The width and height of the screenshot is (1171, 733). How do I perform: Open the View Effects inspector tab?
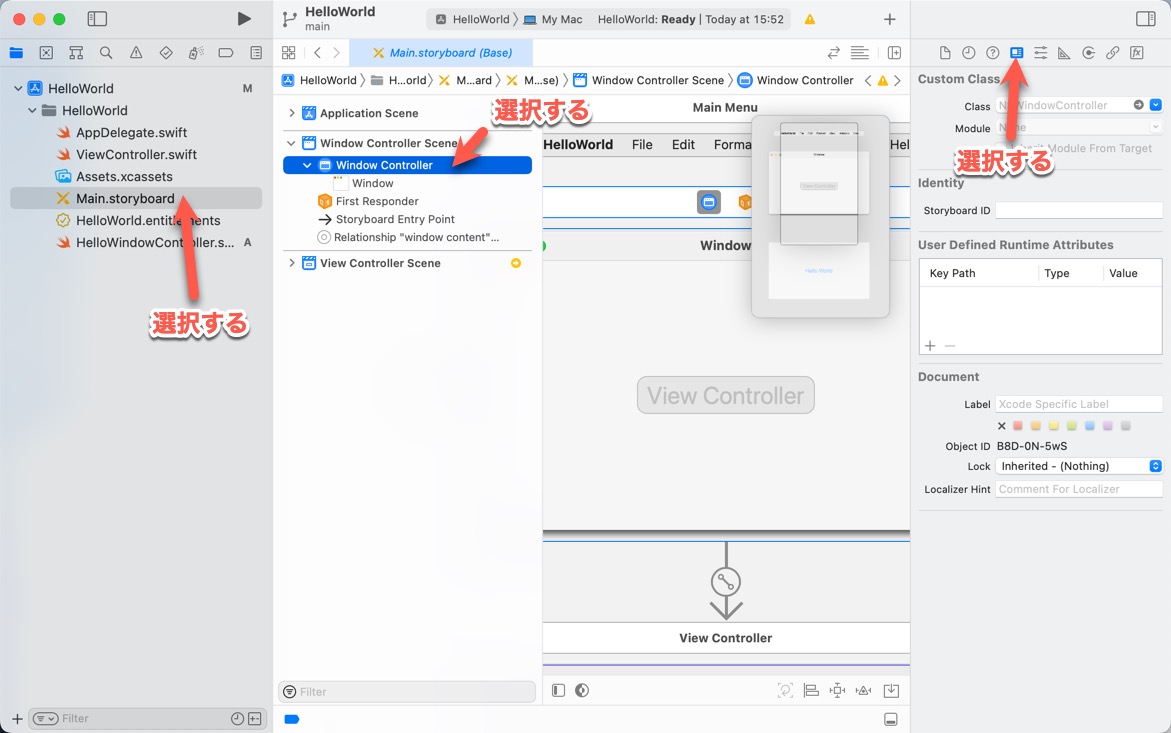click(x=1137, y=52)
